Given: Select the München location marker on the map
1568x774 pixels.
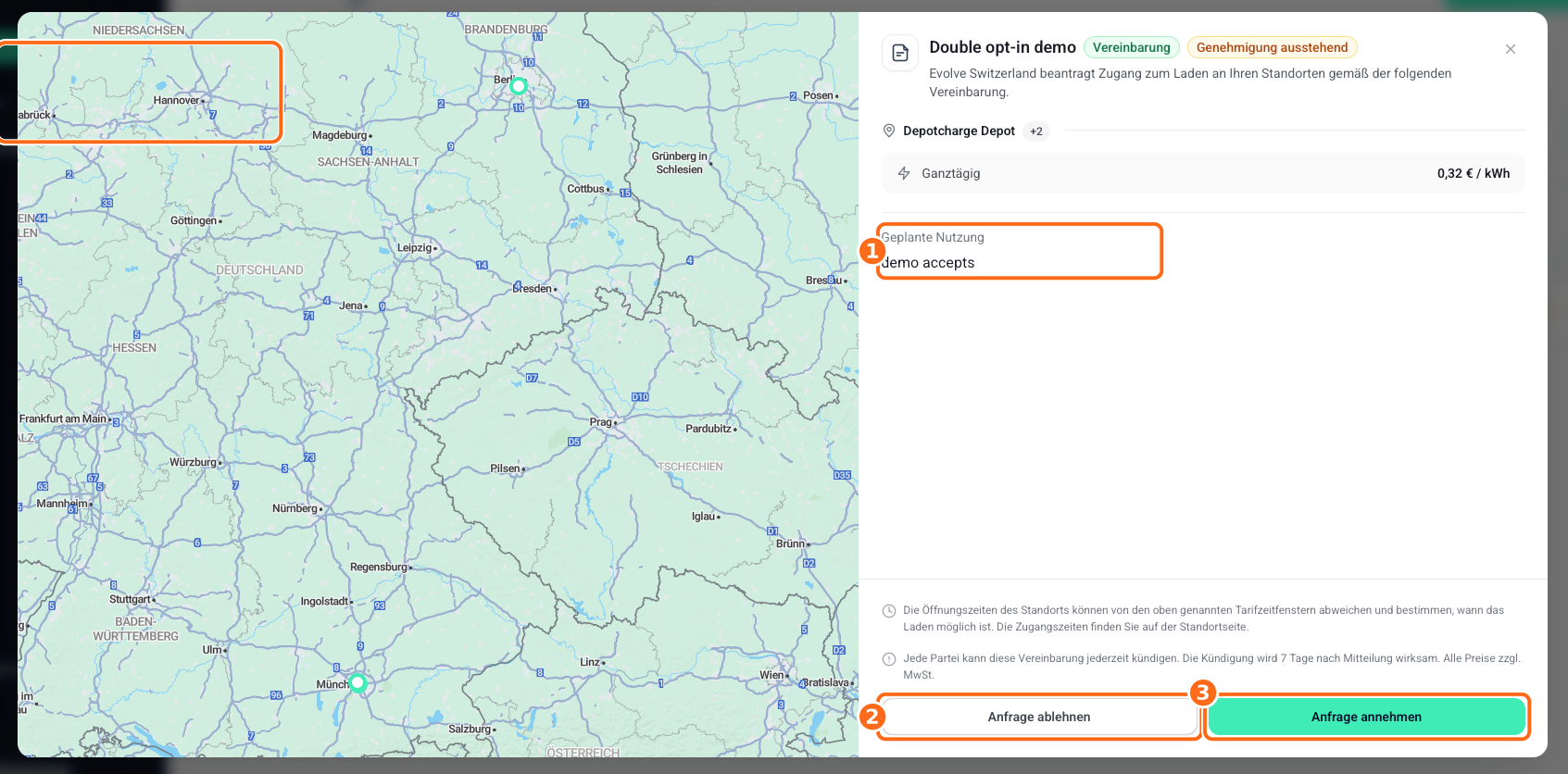Looking at the screenshot, I should coord(358,683).
